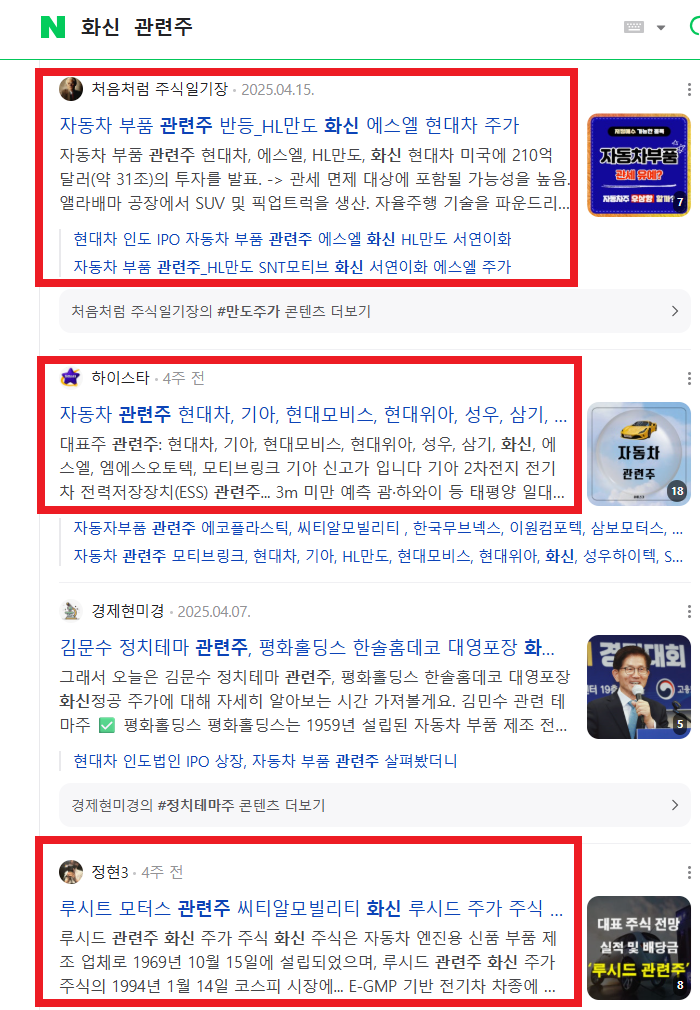Click the 처음처럼 주식일기장 profile avatar
This screenshot has height=1010, width=700.
[x=71, y=89]
